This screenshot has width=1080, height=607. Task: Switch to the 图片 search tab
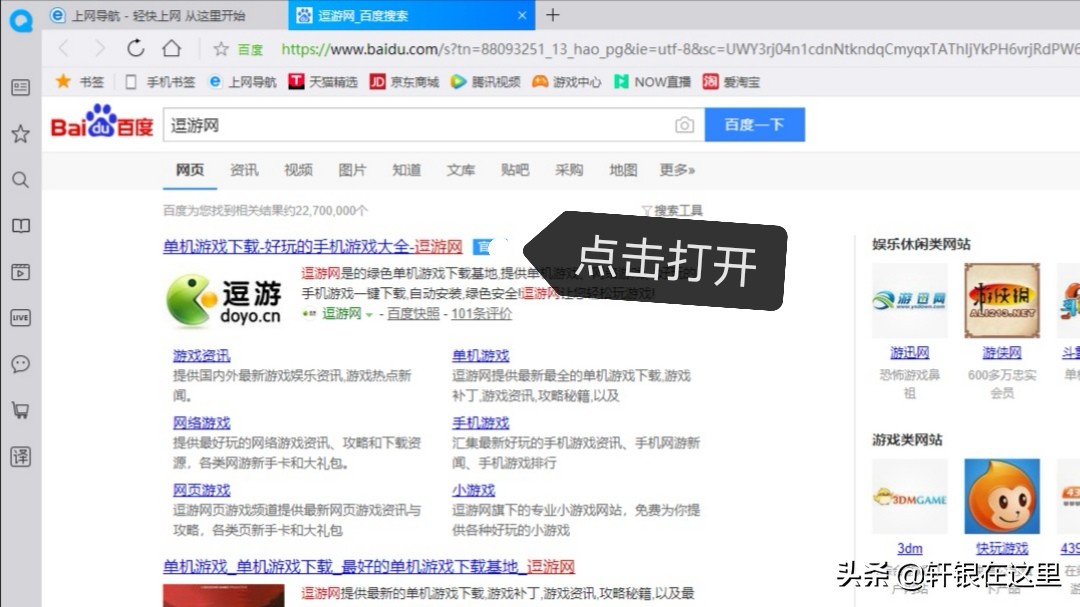(352, 170)
